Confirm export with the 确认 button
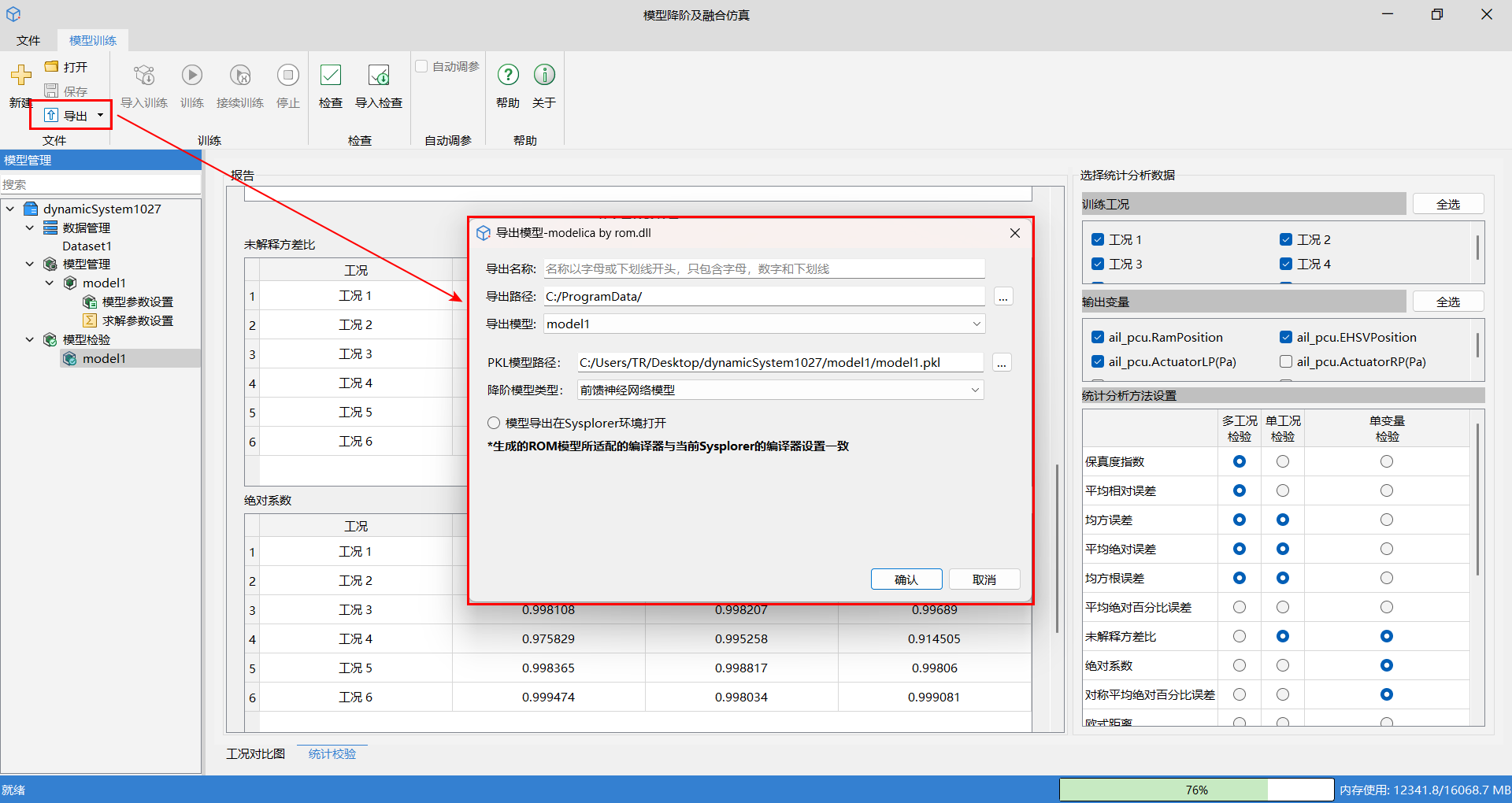Image resolution: width=1512 pixels, height=803 pixels. 906,579
